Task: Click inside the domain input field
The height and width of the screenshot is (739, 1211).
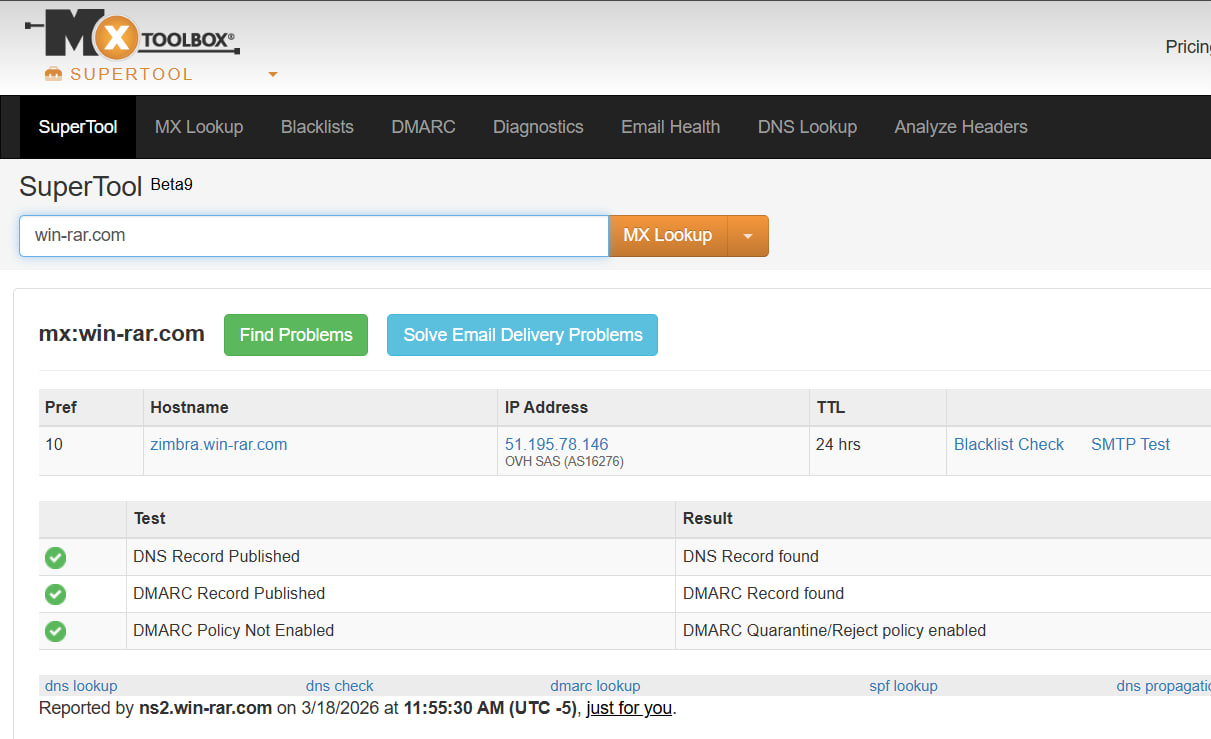Action: (x=313, y=235)
